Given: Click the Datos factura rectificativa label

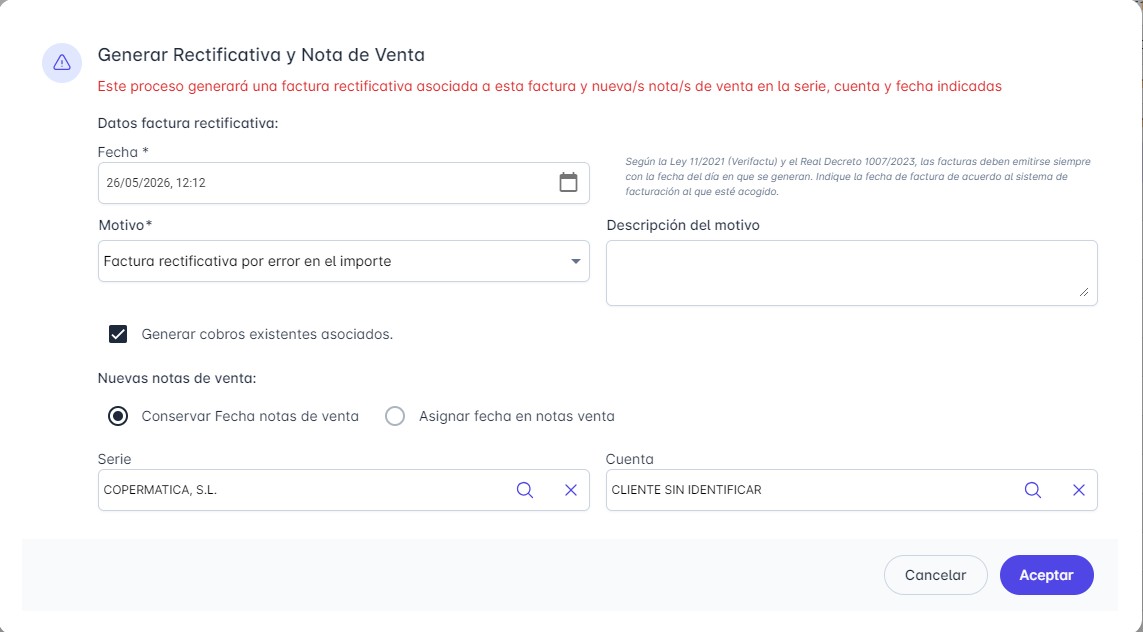Looking at the screenshot, I should pos(188,123).
